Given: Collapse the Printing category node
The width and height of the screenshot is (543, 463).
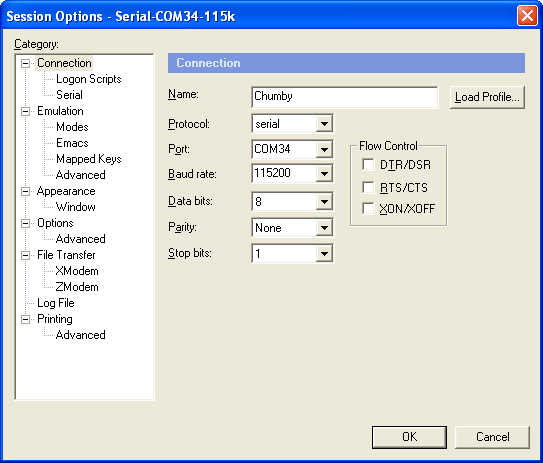Looking at the screenshot, I should tap(25, 319).
